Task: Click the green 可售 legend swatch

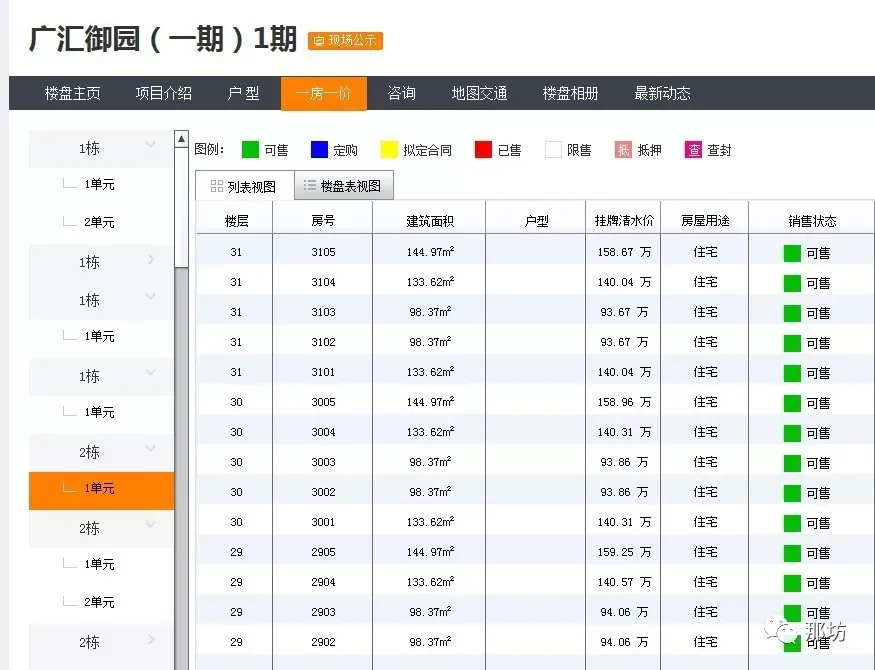Action: click(x=250, y=150)
